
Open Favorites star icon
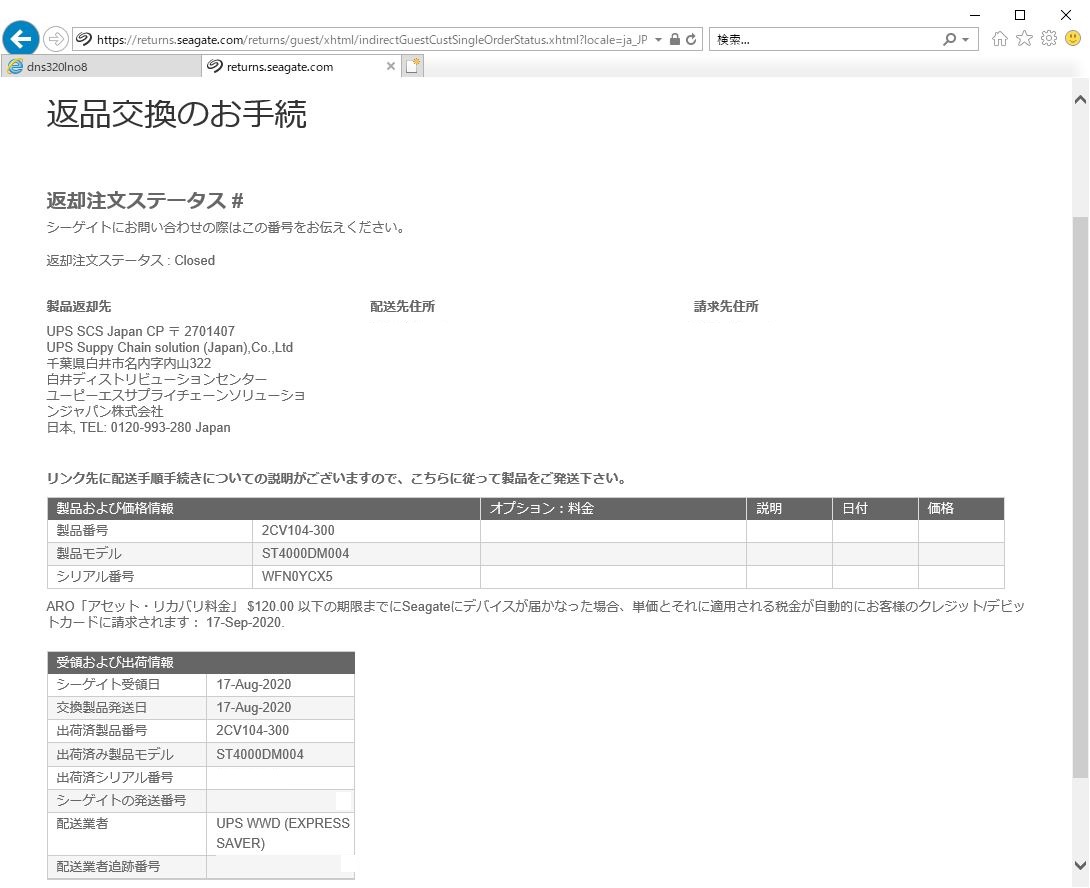(x=1024, y=38)
